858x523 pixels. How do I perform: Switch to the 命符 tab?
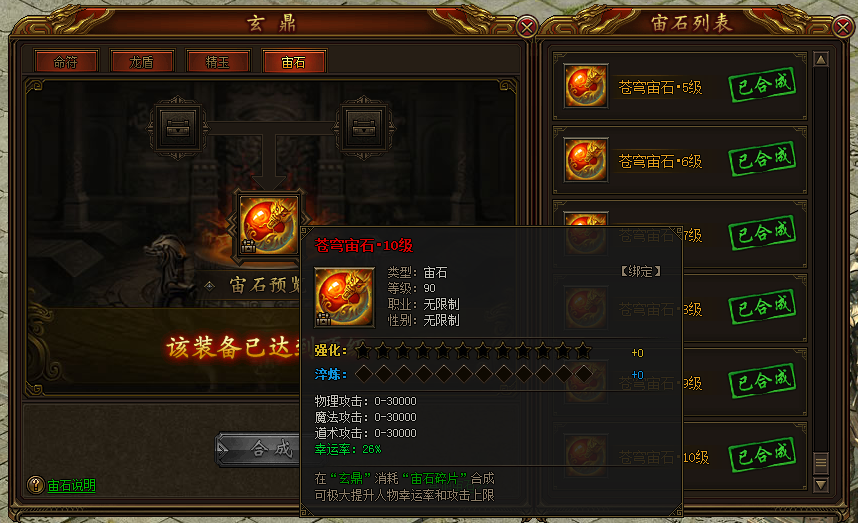[x=66, y=62]
